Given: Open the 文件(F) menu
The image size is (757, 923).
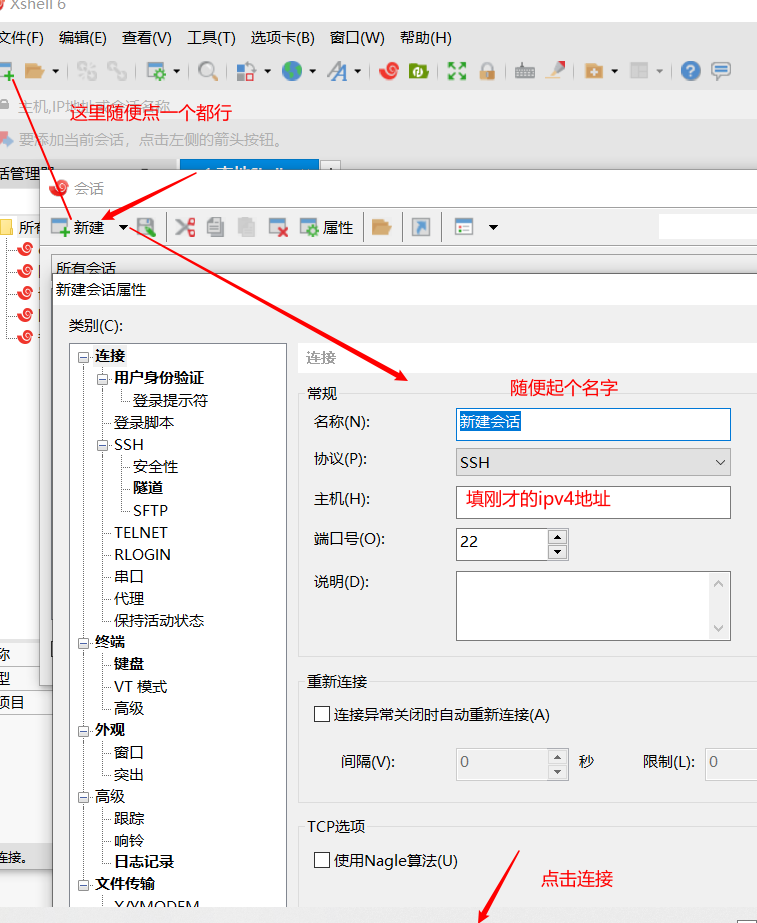Looking at the screenshot, I should point(22,38).
